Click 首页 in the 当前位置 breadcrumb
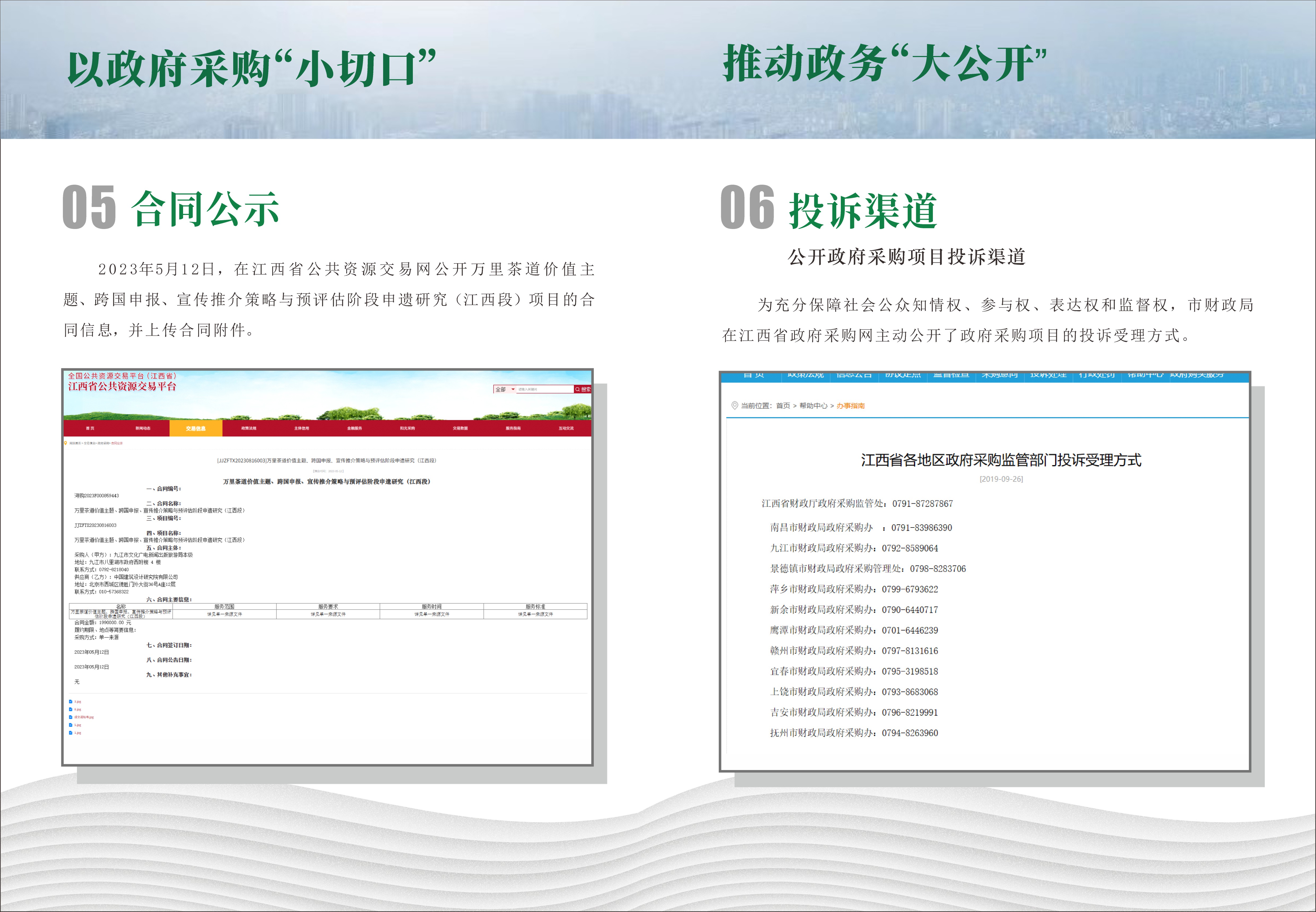 [783, 406]
